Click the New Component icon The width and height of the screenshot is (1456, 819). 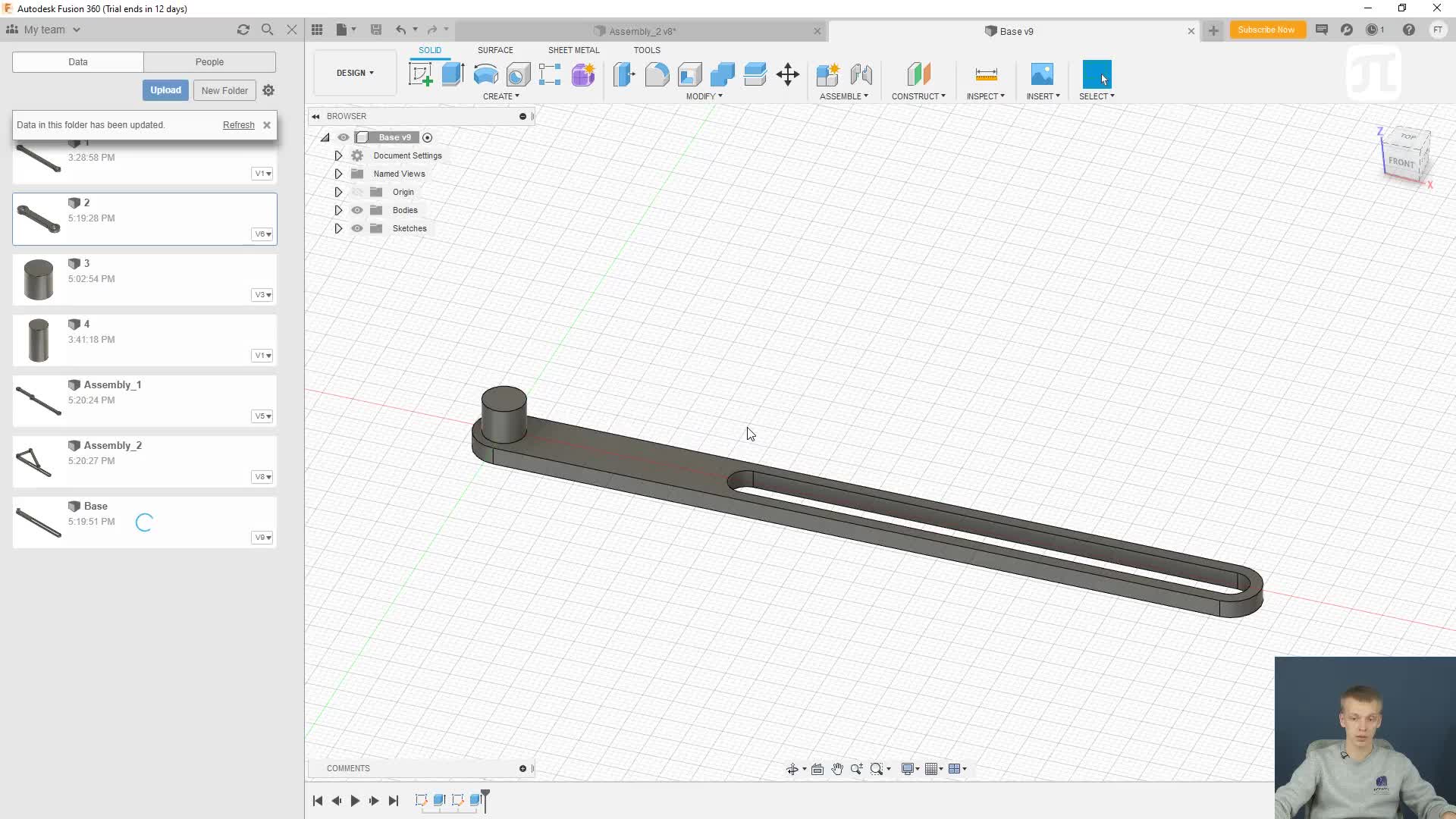click(x=827, y=74)
